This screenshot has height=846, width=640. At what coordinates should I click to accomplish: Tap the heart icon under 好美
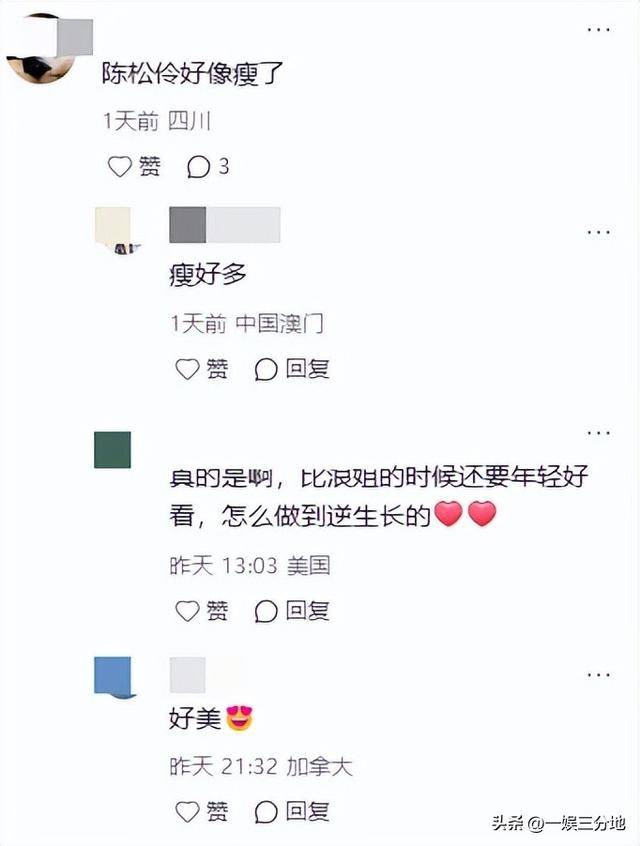(187, 811)
